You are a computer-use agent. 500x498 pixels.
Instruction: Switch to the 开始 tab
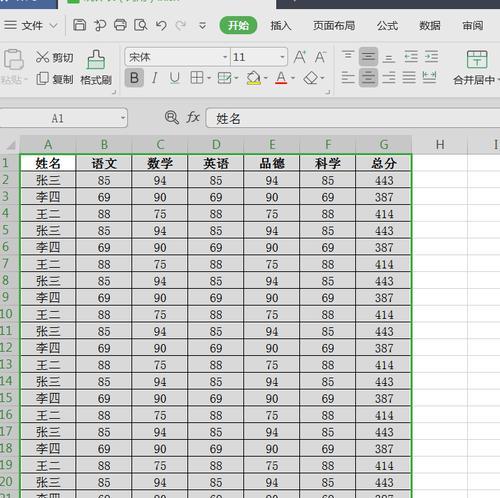point(238,25)
